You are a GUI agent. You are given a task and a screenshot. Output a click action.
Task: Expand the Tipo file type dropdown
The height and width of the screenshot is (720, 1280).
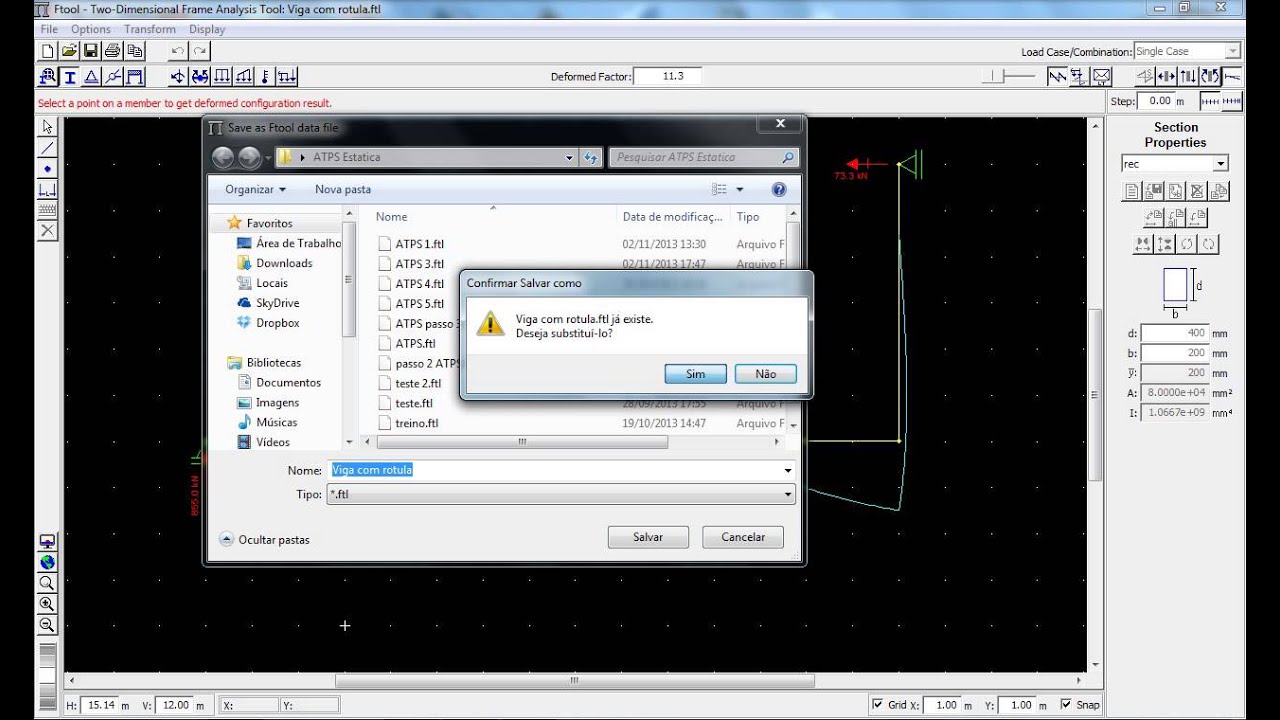click(788, 494)
